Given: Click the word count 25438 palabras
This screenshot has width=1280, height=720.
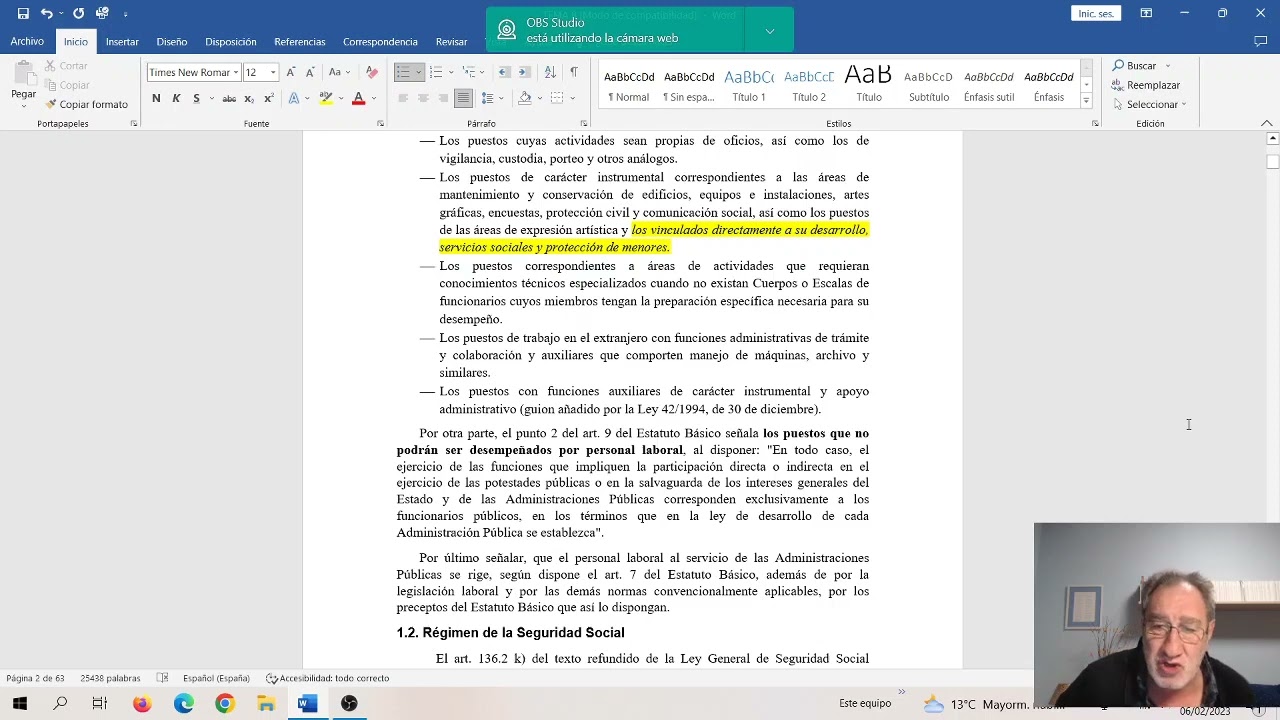Looking at the screenshot, I should tap(110, 678).
